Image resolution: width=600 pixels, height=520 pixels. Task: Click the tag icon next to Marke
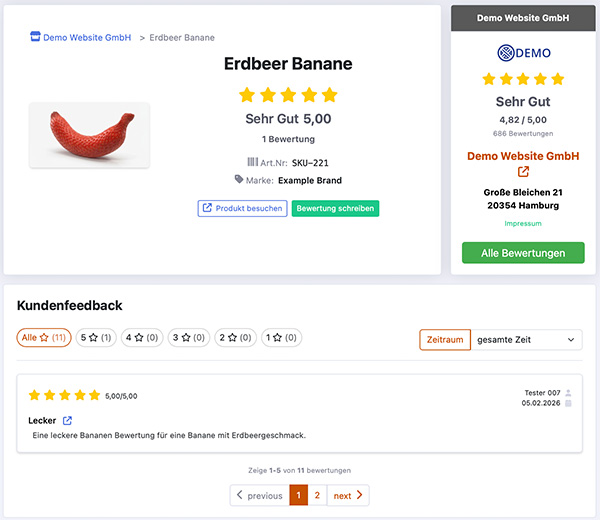[239, 180]
